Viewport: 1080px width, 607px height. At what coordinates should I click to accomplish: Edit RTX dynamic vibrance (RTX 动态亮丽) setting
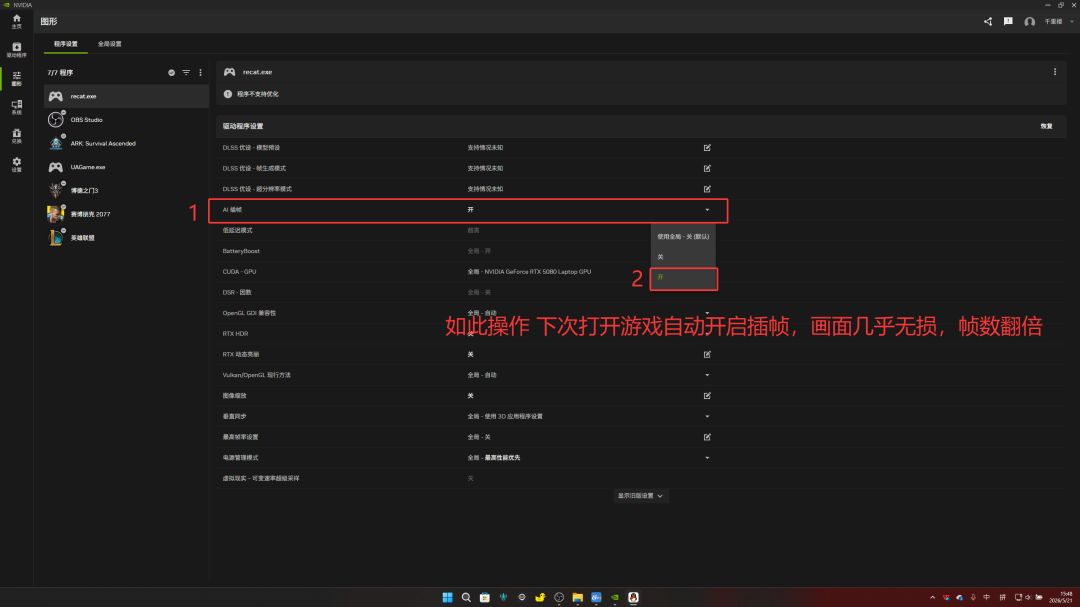(x=707, y=354)
